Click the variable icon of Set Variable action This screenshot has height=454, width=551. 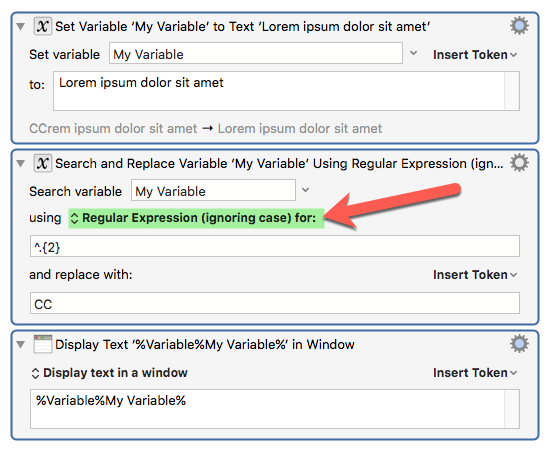pos(43,26)
